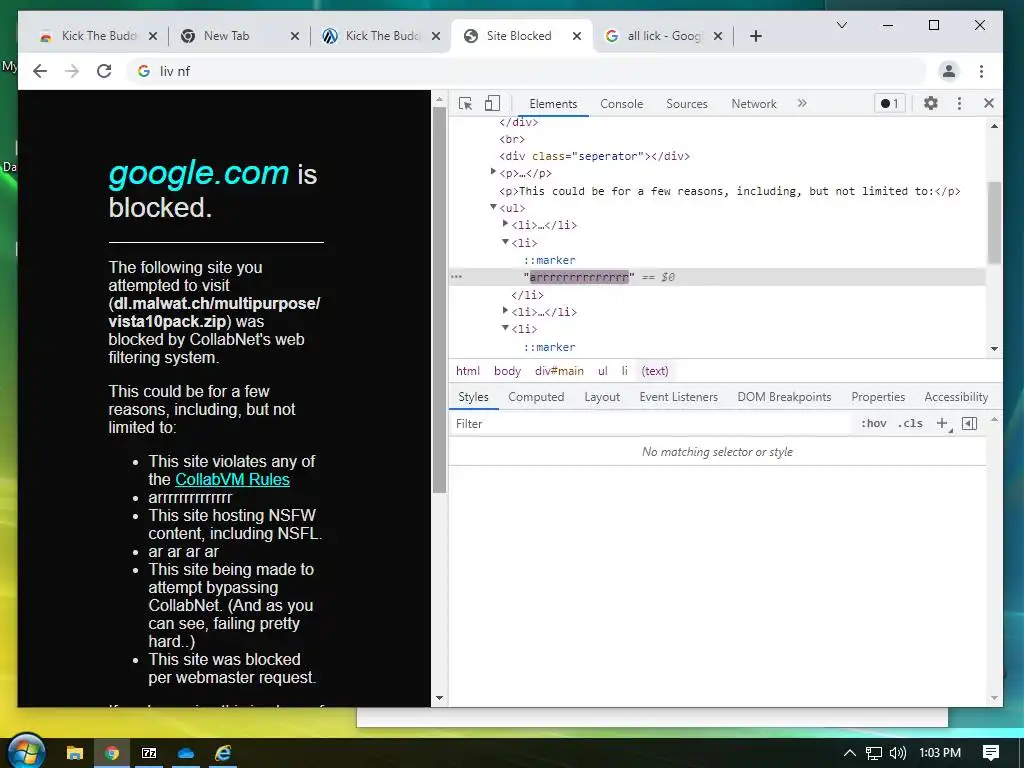
Task: Toggle the device toolbar icon
Action: coord(492,103)
